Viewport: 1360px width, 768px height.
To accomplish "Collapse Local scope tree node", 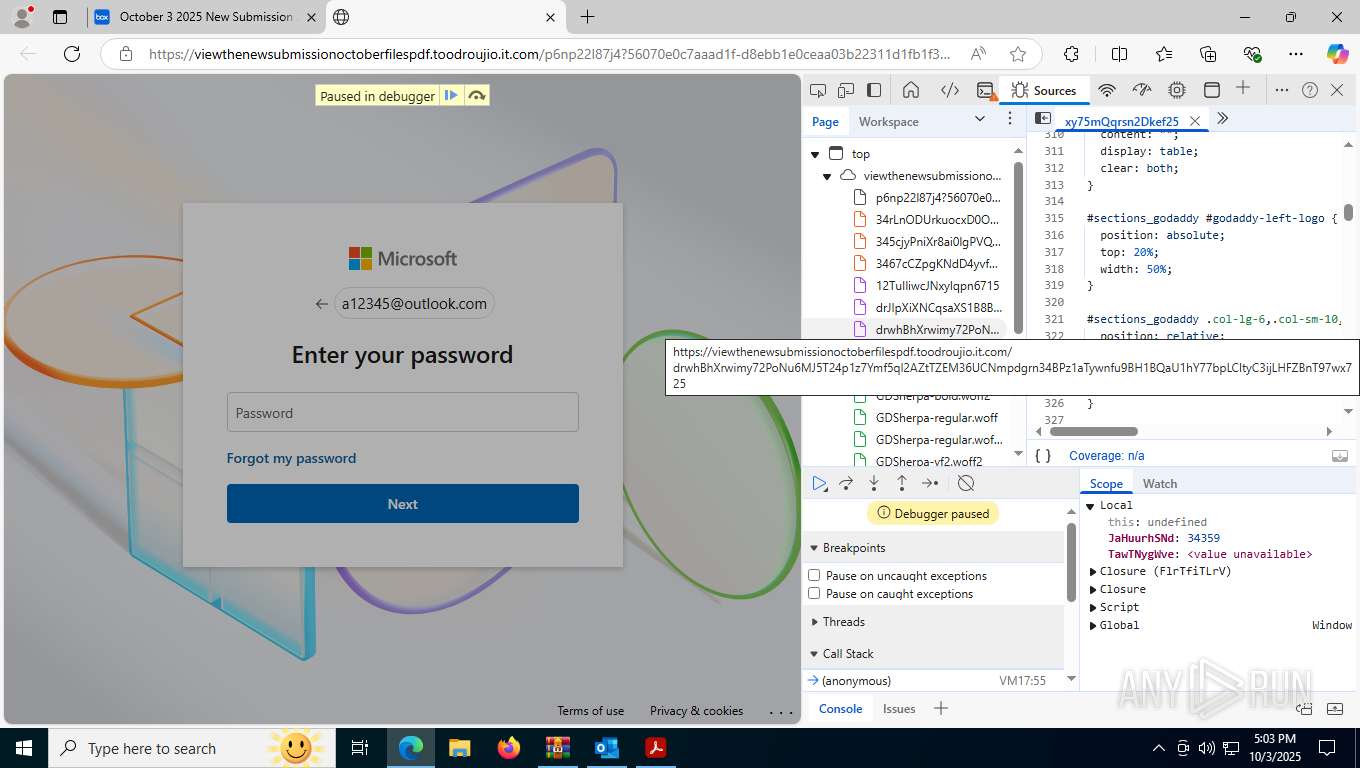I will coord(1091,505).
